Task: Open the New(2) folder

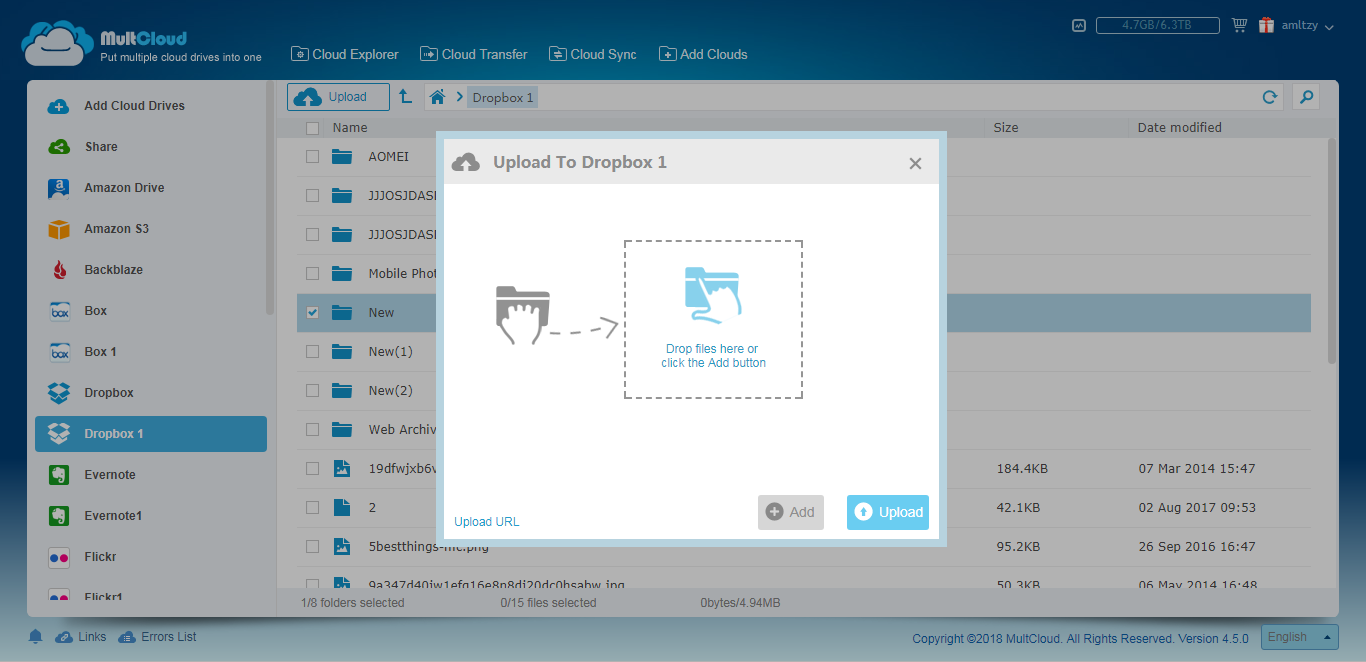Action: tap(390, 390)
